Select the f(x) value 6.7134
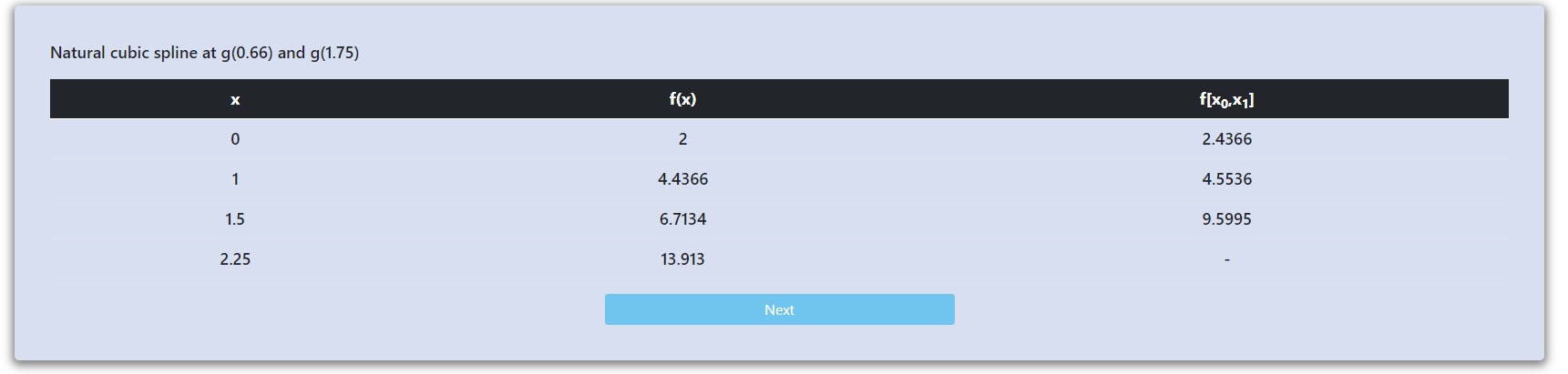The height and width of the screenshot is (374, 1568). [682, 219]
